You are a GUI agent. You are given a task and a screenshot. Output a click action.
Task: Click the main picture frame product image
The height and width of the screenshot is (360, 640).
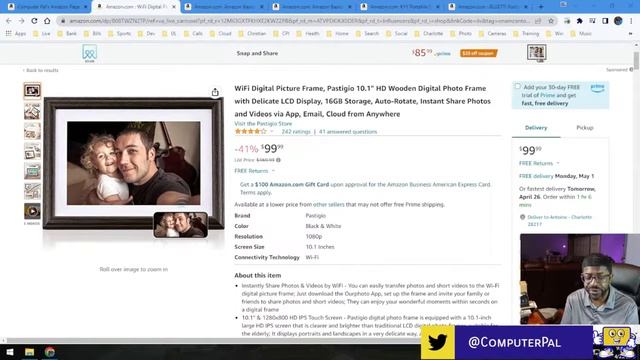pos(133,163)
